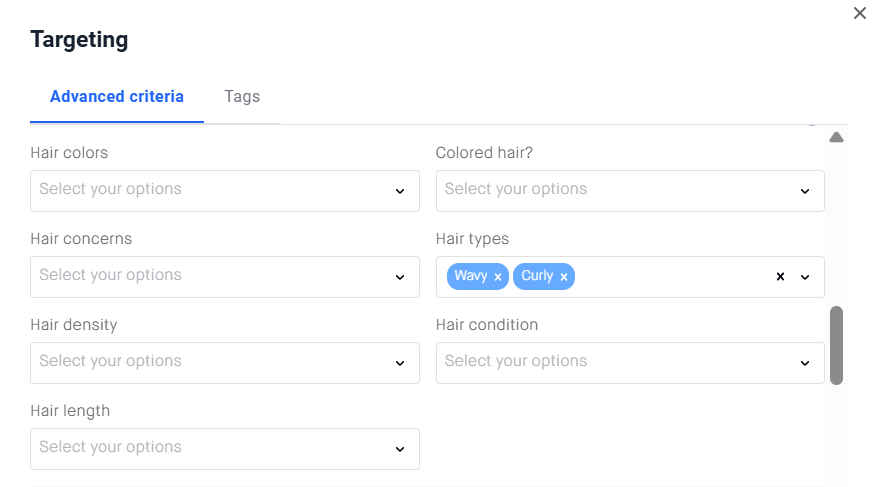Select the Advanced criteria tab
Viewport: 877px width, 487px height.
[x=117, y=97]
